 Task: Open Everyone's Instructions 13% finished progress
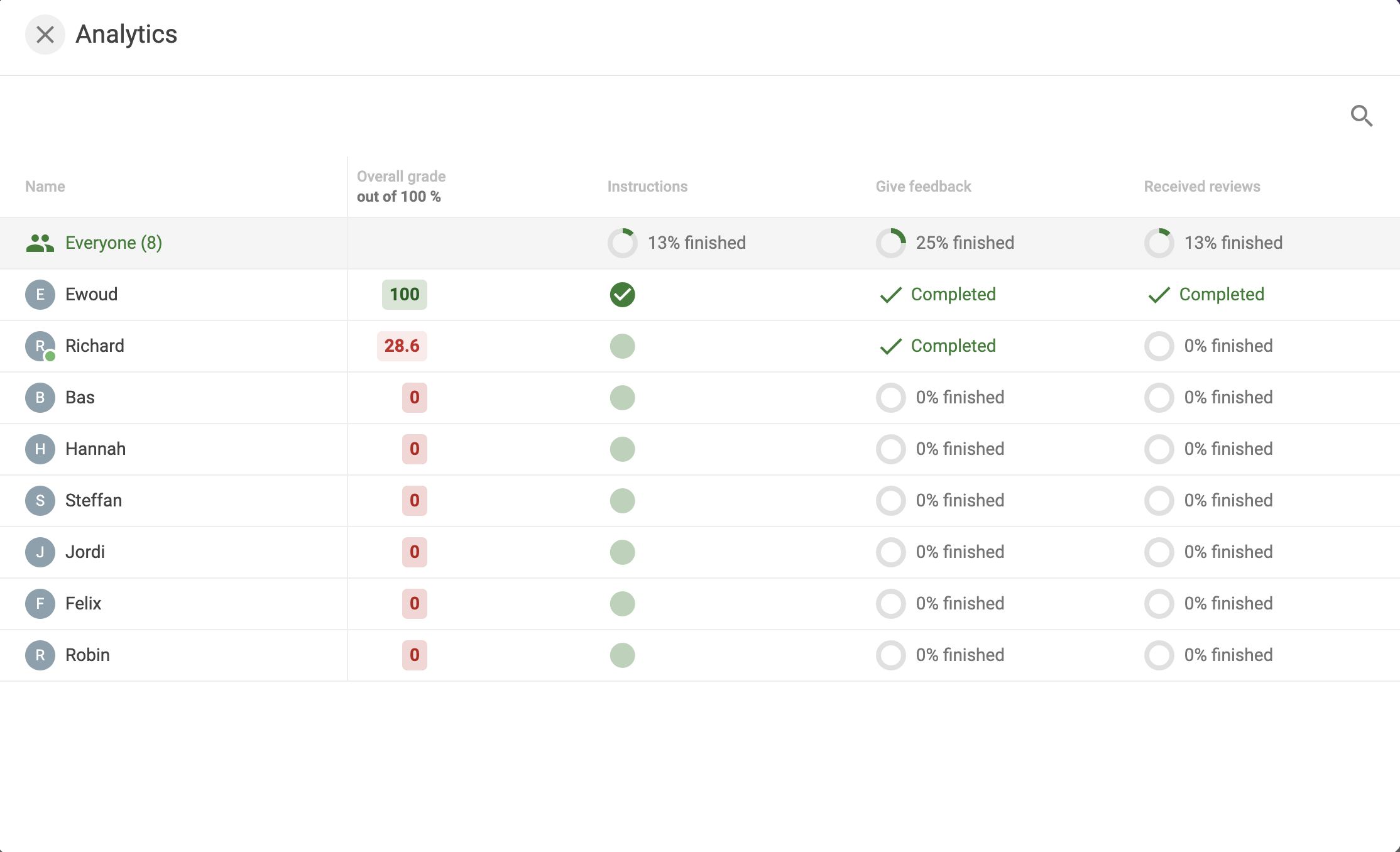pos(677,243)
